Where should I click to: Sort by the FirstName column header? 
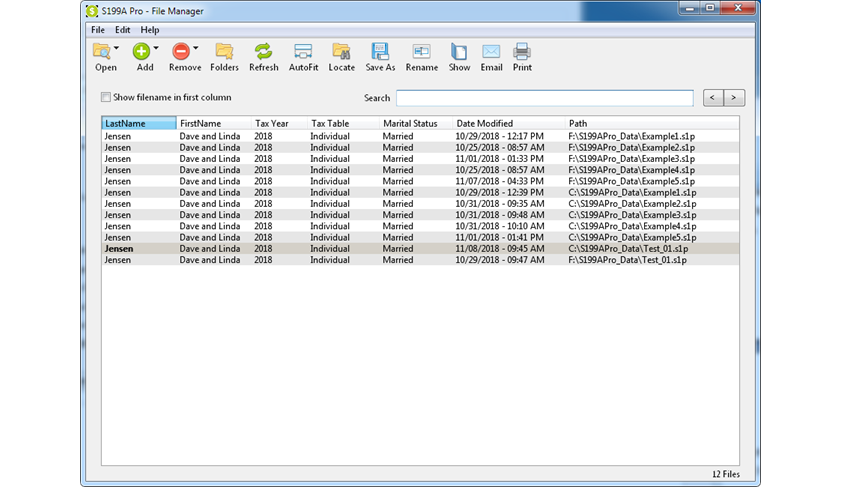point(214,123)
